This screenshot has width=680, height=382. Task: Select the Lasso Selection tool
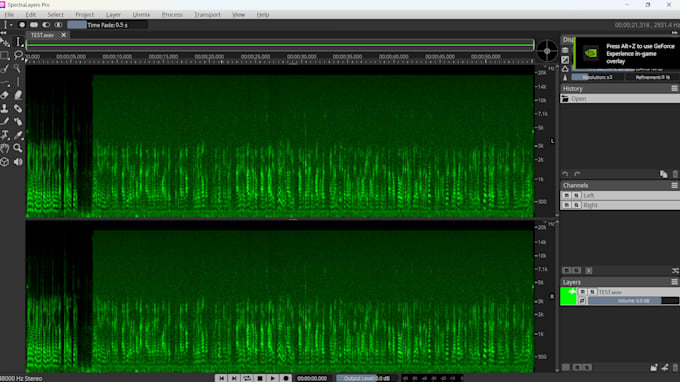tap(18, 55)
